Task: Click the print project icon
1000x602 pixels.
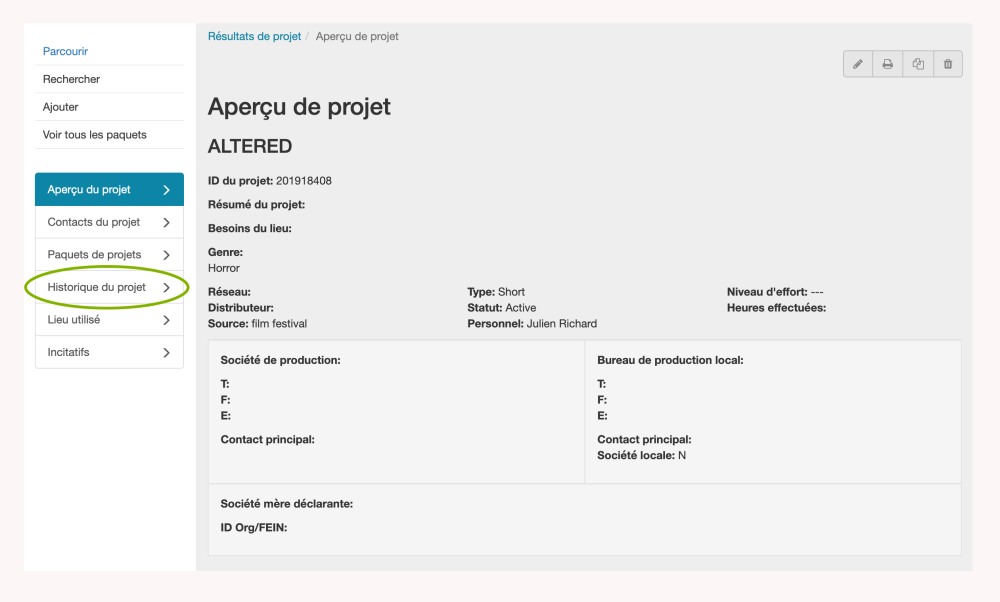Action: (887, 64)
